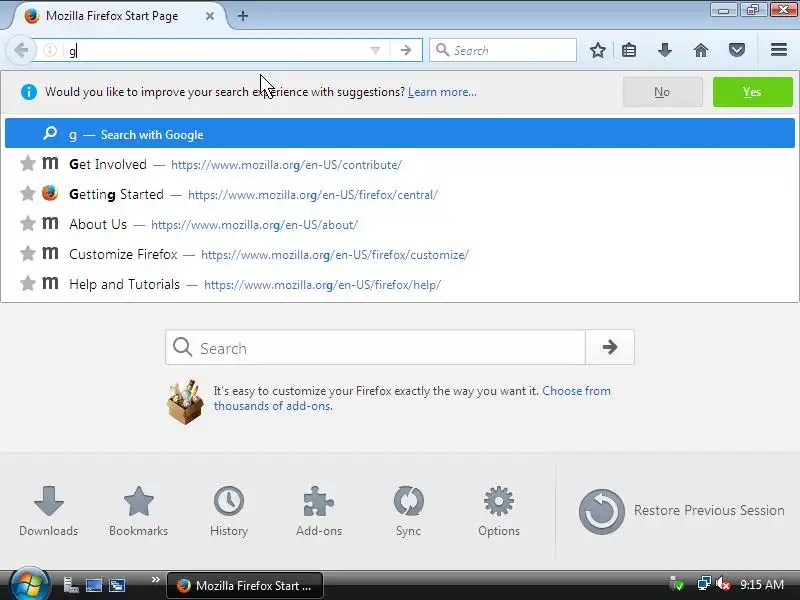Expand the address bar history dropdown
Viewport: 800px width, 600px height.
(375, 50)
